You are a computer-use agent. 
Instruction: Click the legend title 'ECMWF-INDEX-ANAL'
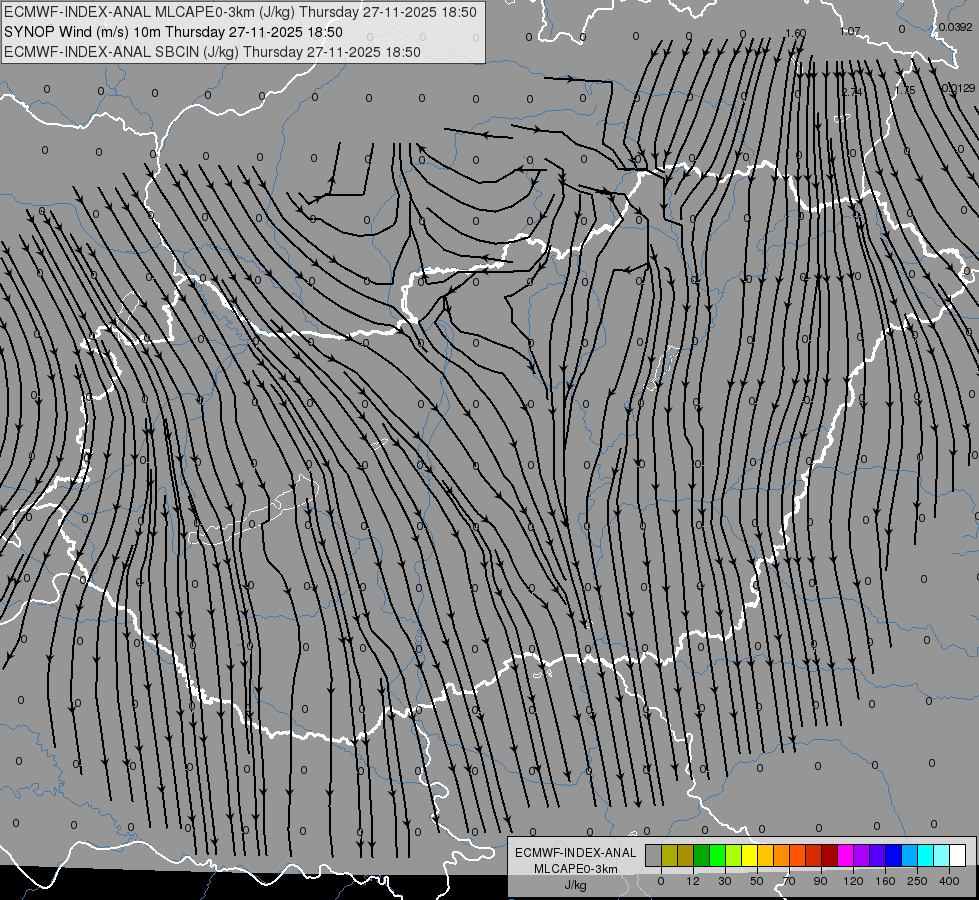tap(576, 853)
